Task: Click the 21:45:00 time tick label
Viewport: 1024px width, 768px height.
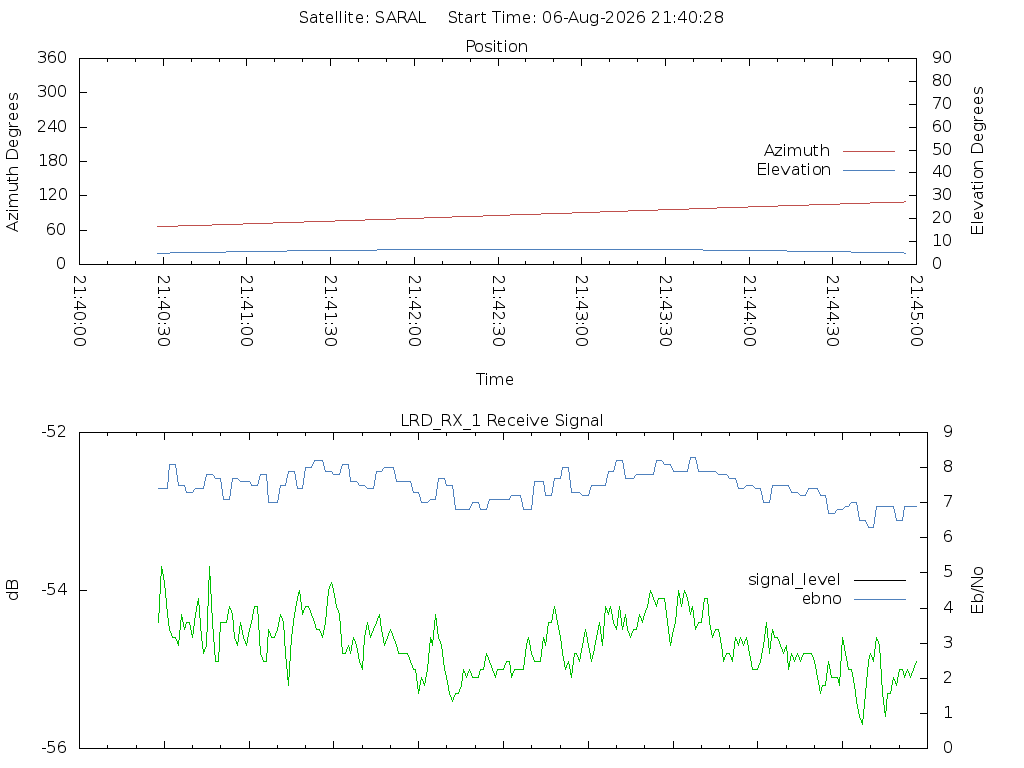Action: (916, 311)
